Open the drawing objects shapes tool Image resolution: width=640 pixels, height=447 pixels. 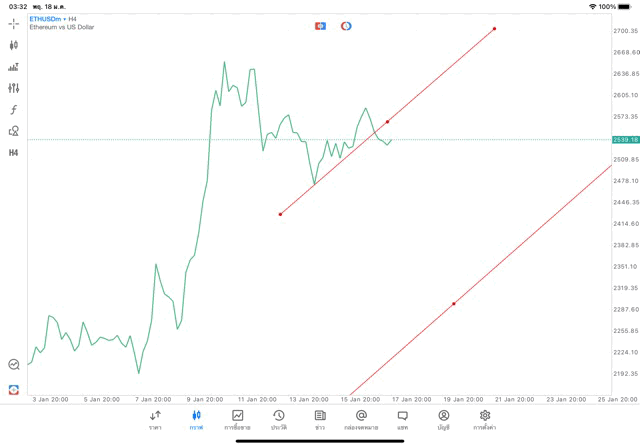click(x=14, y=131)
